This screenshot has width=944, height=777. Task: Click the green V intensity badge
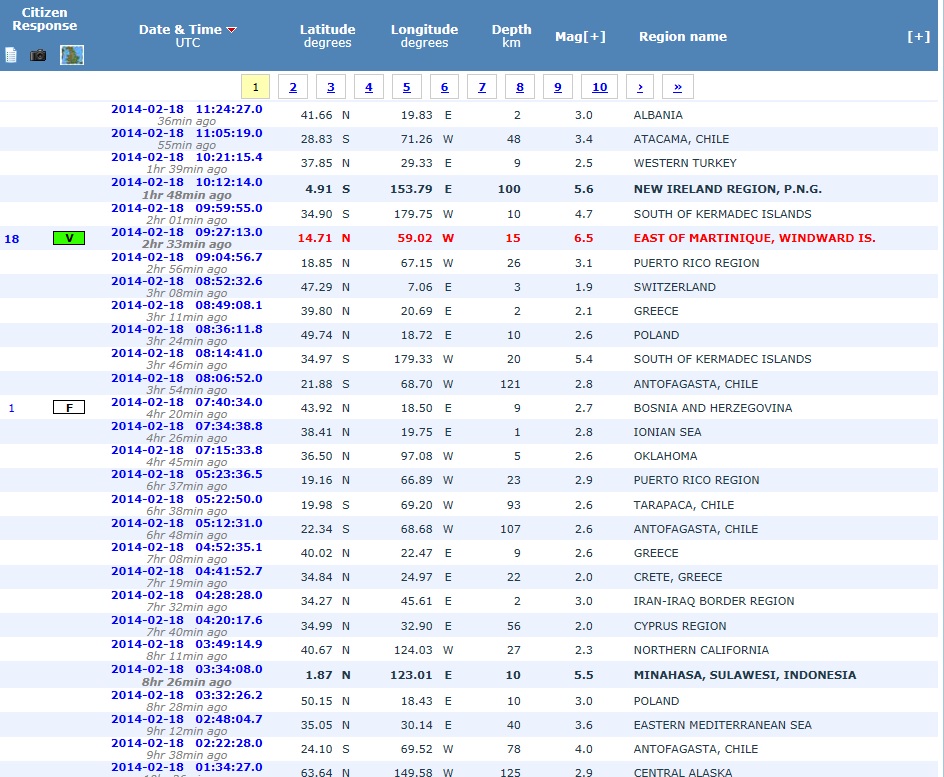[x=69, y=238]
